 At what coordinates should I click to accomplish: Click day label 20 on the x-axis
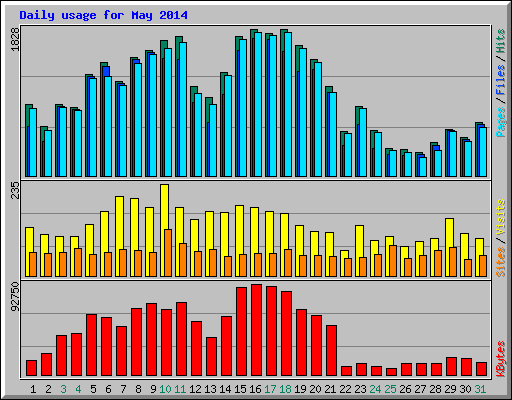[315, 389]
